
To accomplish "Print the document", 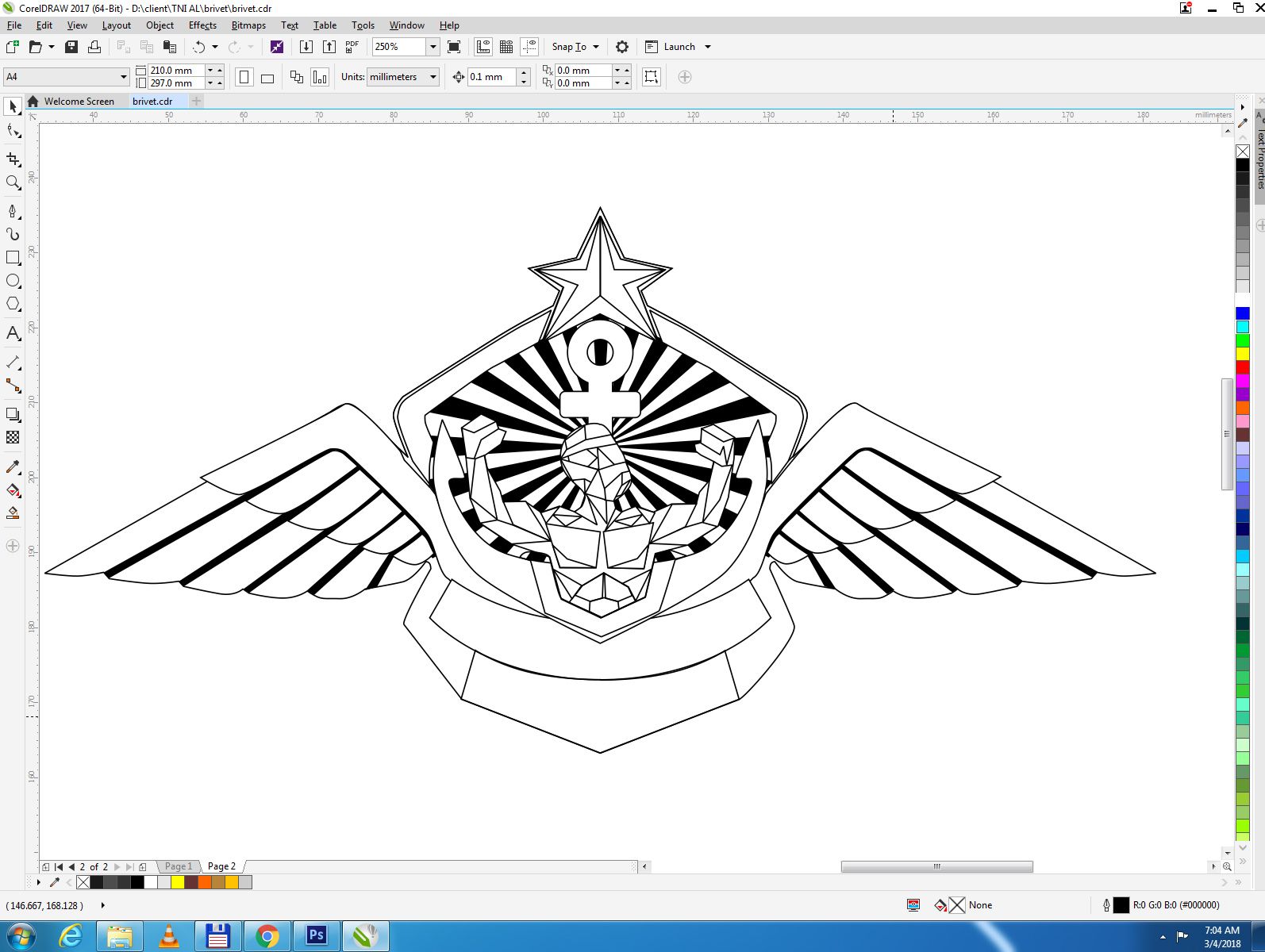I will click(94, 47).
